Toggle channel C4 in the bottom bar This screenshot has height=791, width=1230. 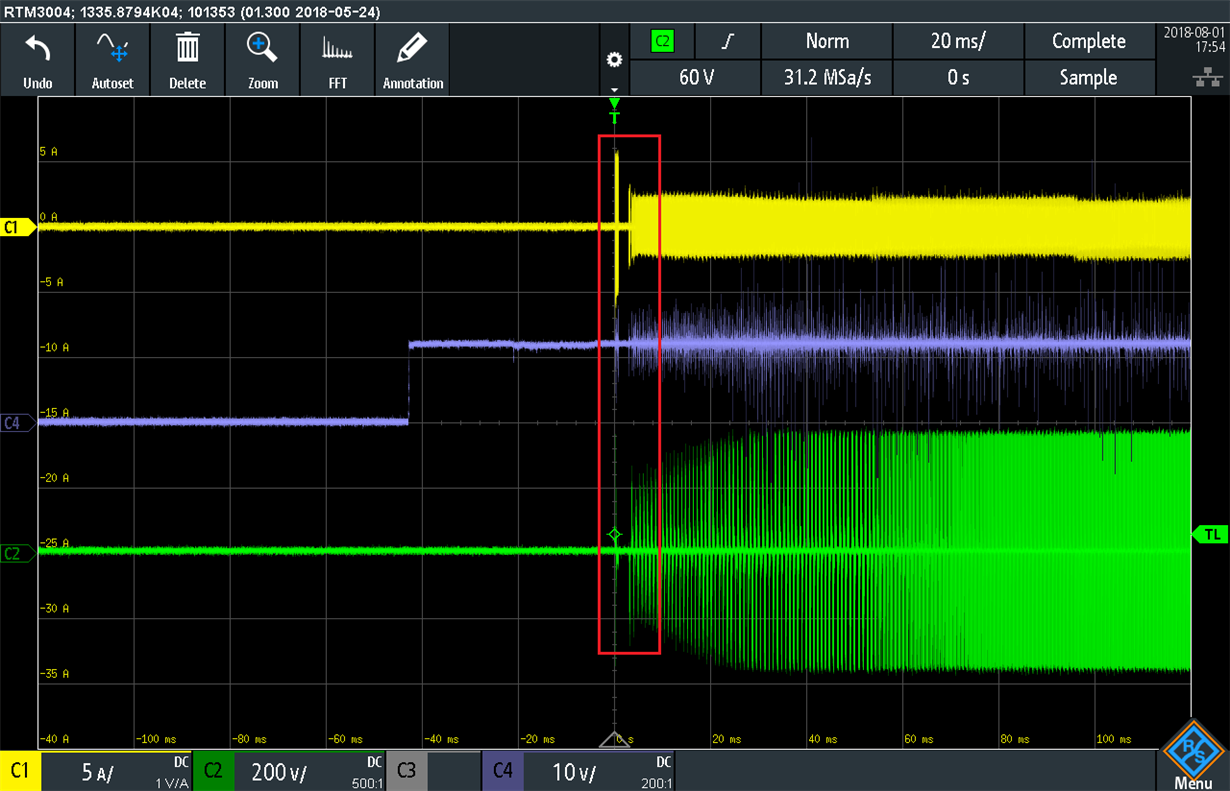click(x=503, y=771)
